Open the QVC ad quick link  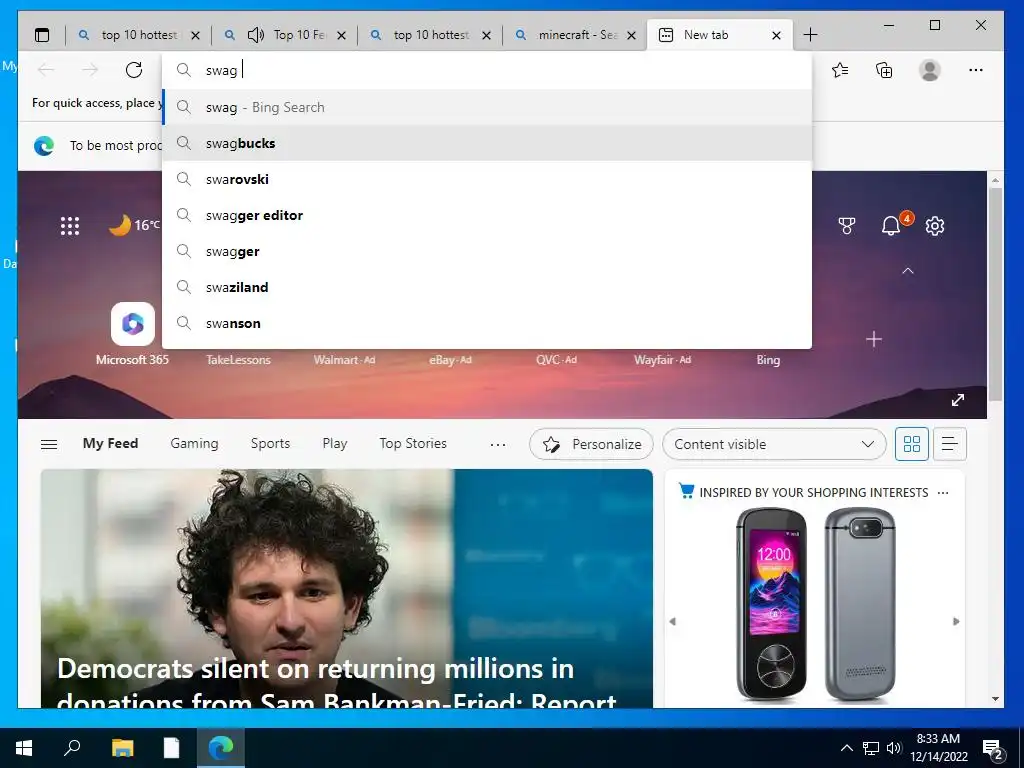click(556, 360)
